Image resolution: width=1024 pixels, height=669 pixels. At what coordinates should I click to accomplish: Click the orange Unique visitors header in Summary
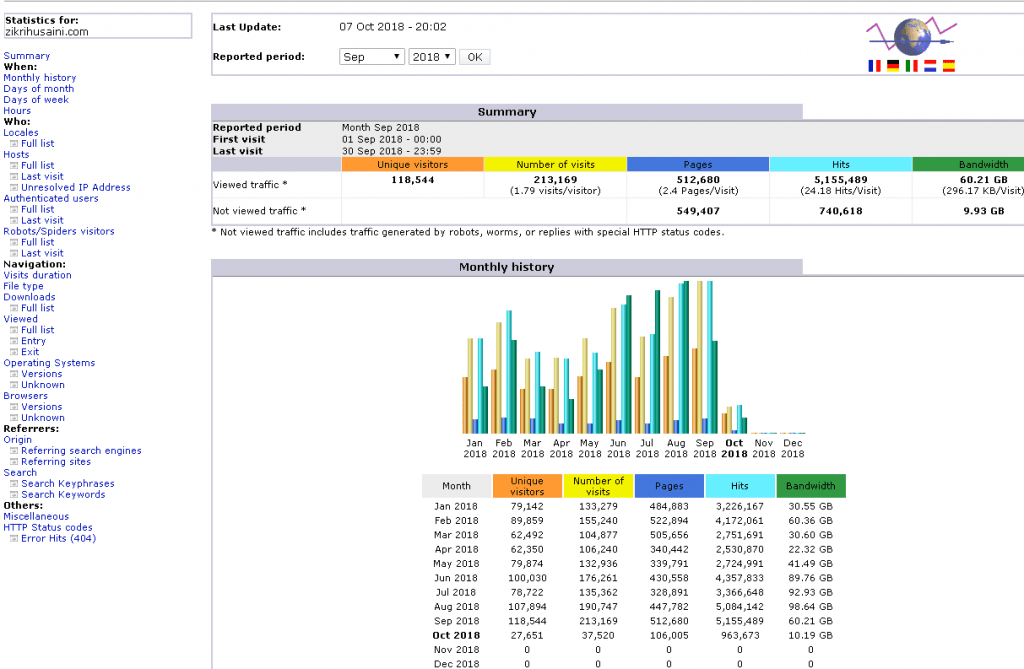412,164
